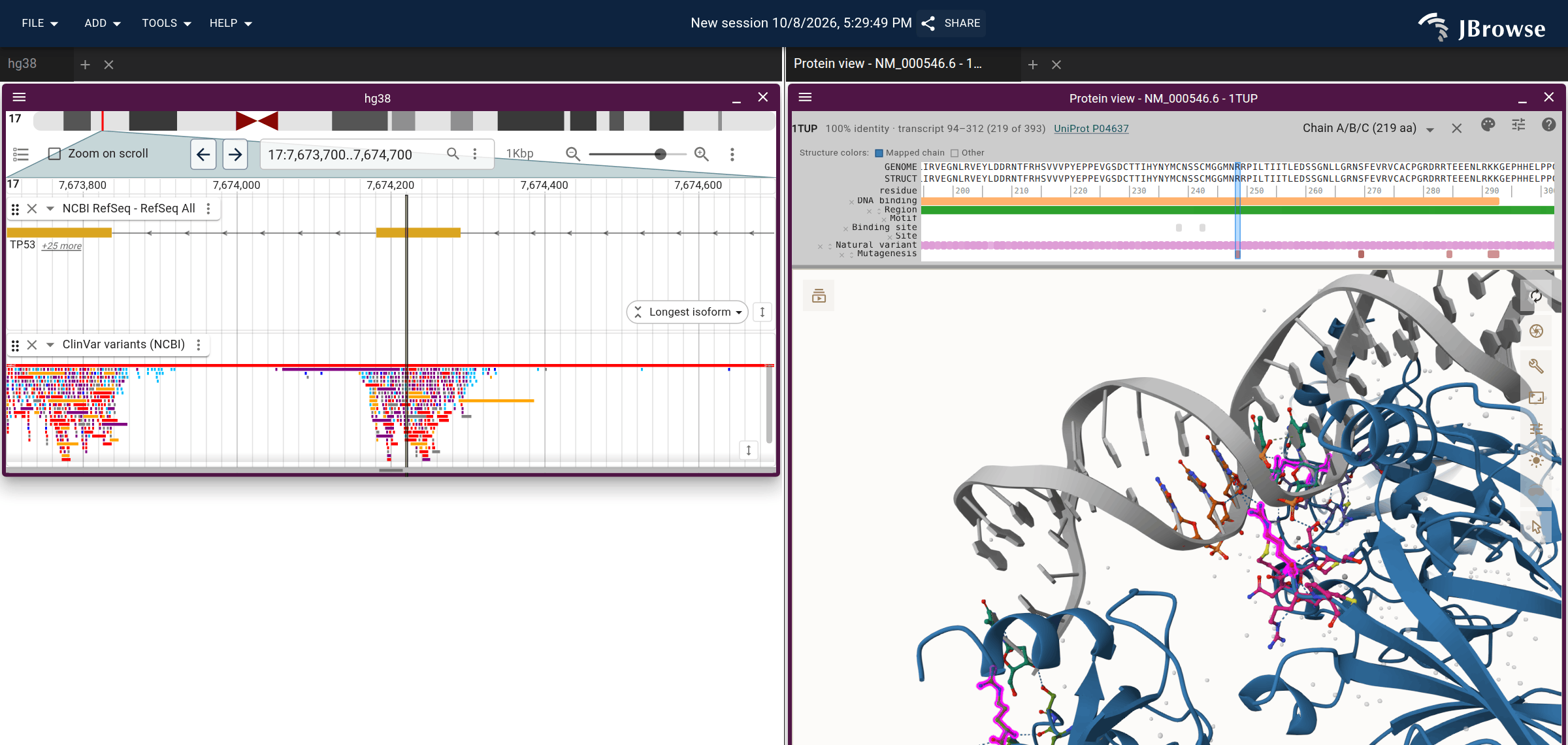Click the help question mark icon
The height and width of the screenshot is (745, 1568).
pos(1548,125)
